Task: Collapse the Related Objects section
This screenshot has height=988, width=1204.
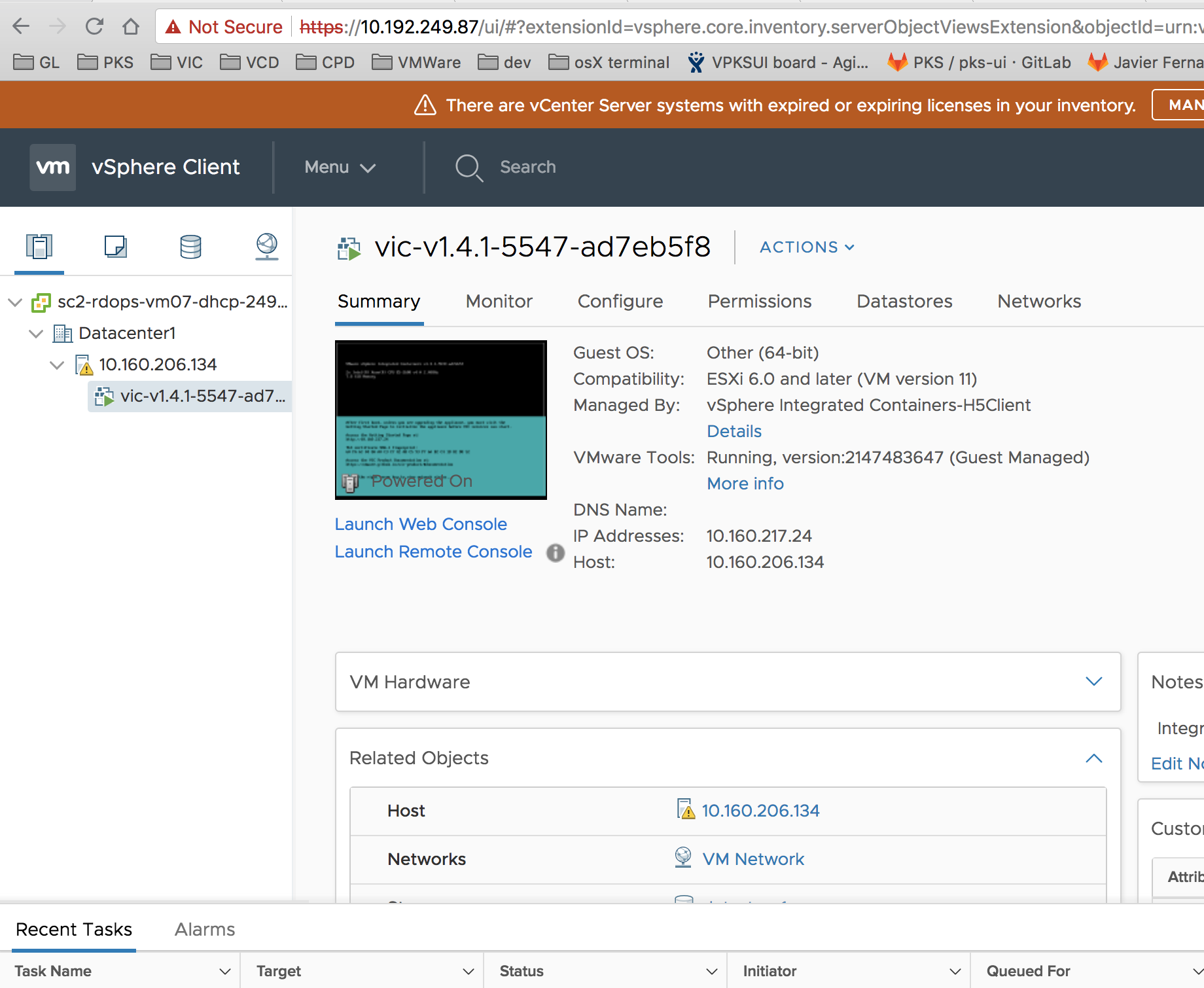Action: click(1094, 758)
